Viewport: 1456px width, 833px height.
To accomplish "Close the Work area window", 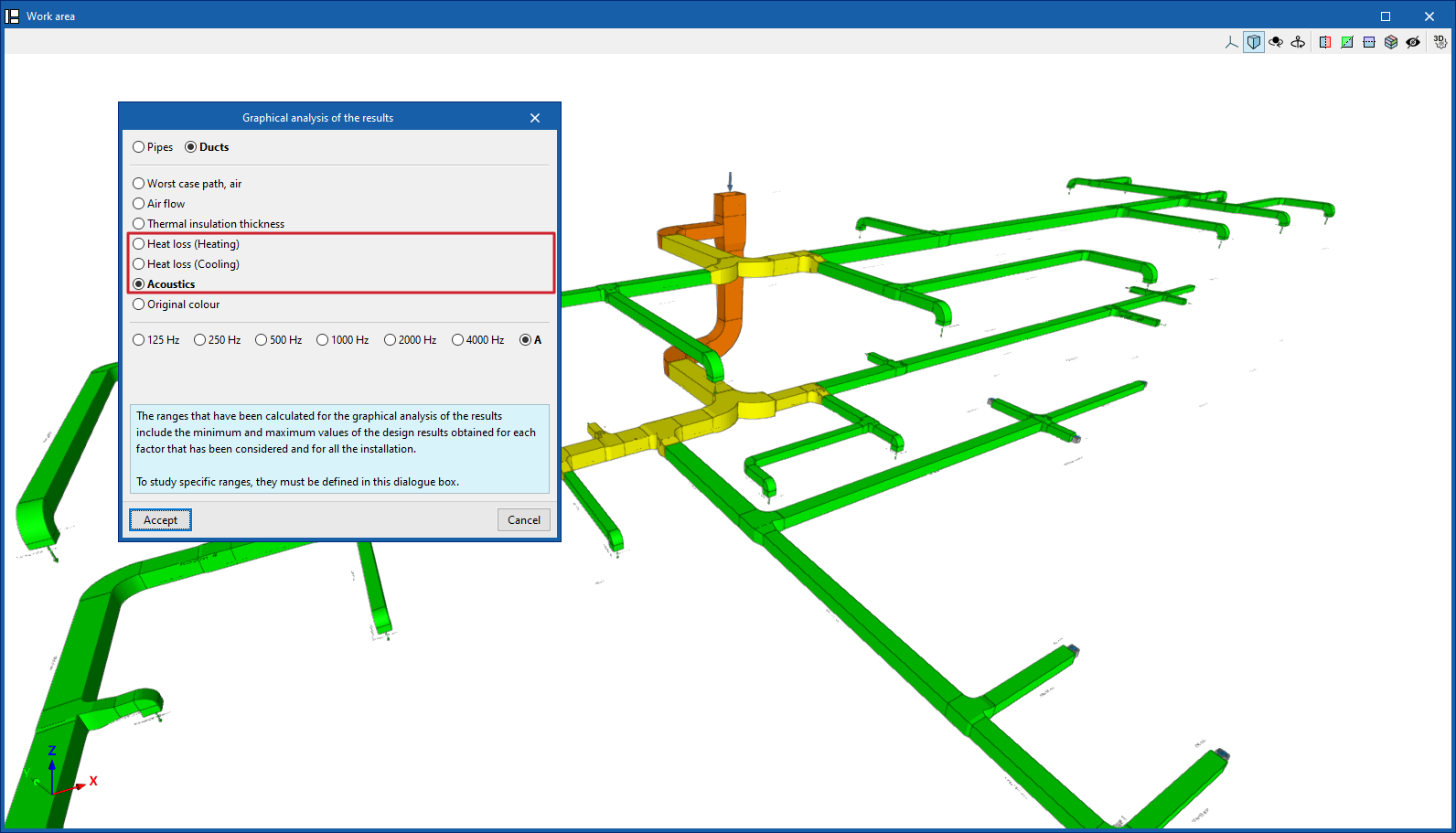I will (x=1429, y=16).
